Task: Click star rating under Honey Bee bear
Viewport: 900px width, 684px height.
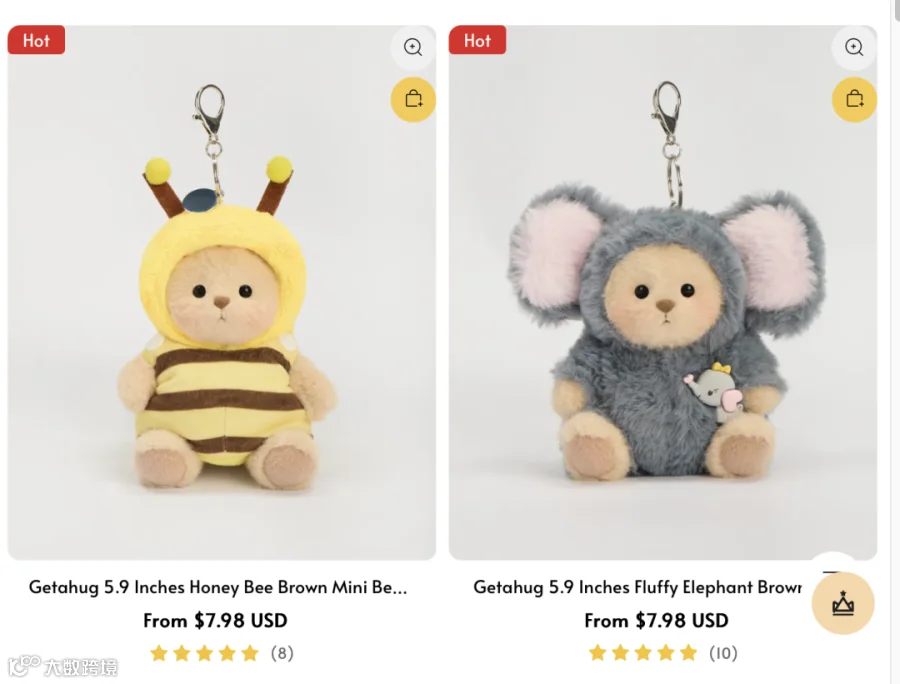Action: 204,653
